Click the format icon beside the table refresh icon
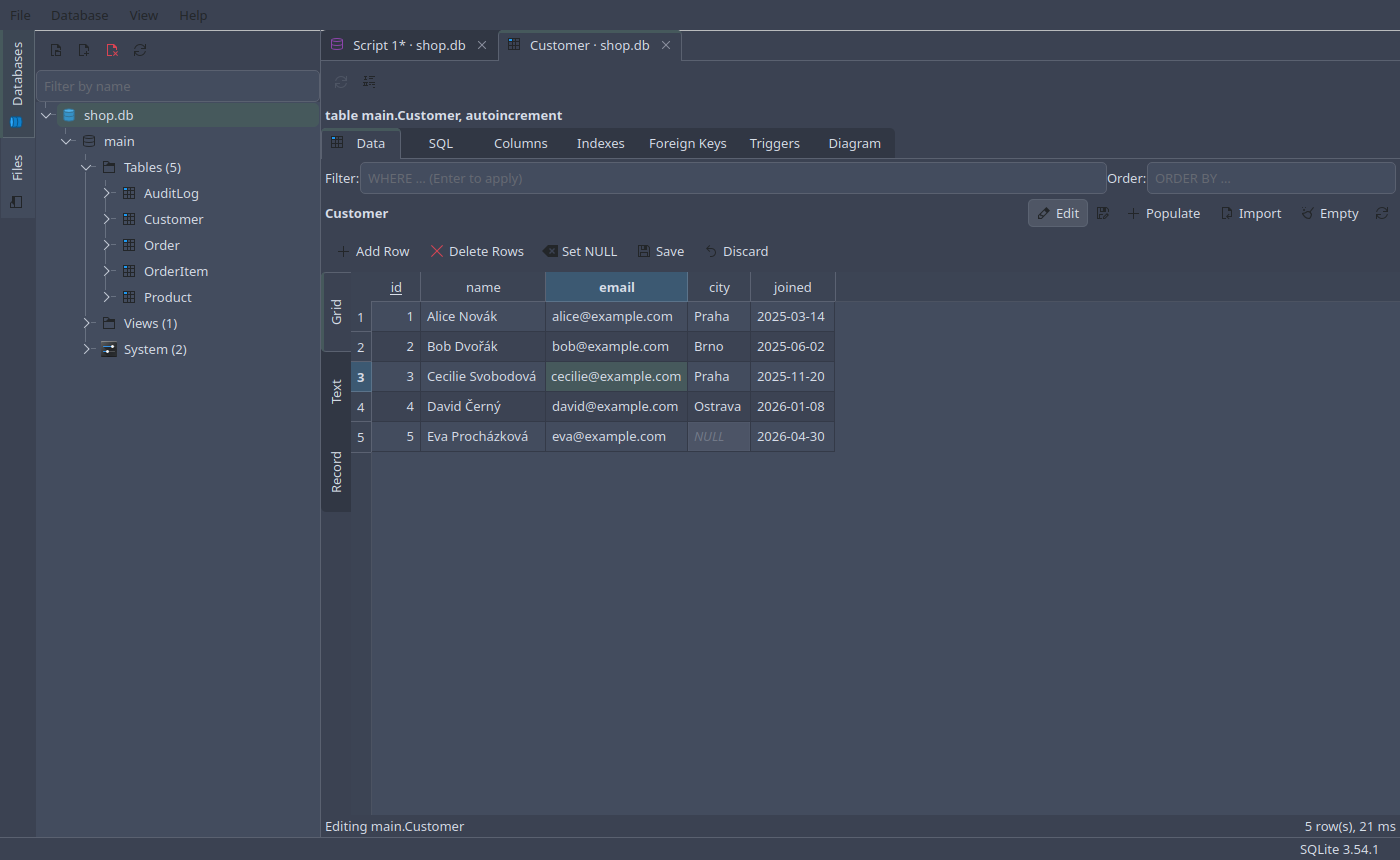 [x=369, y=81]
